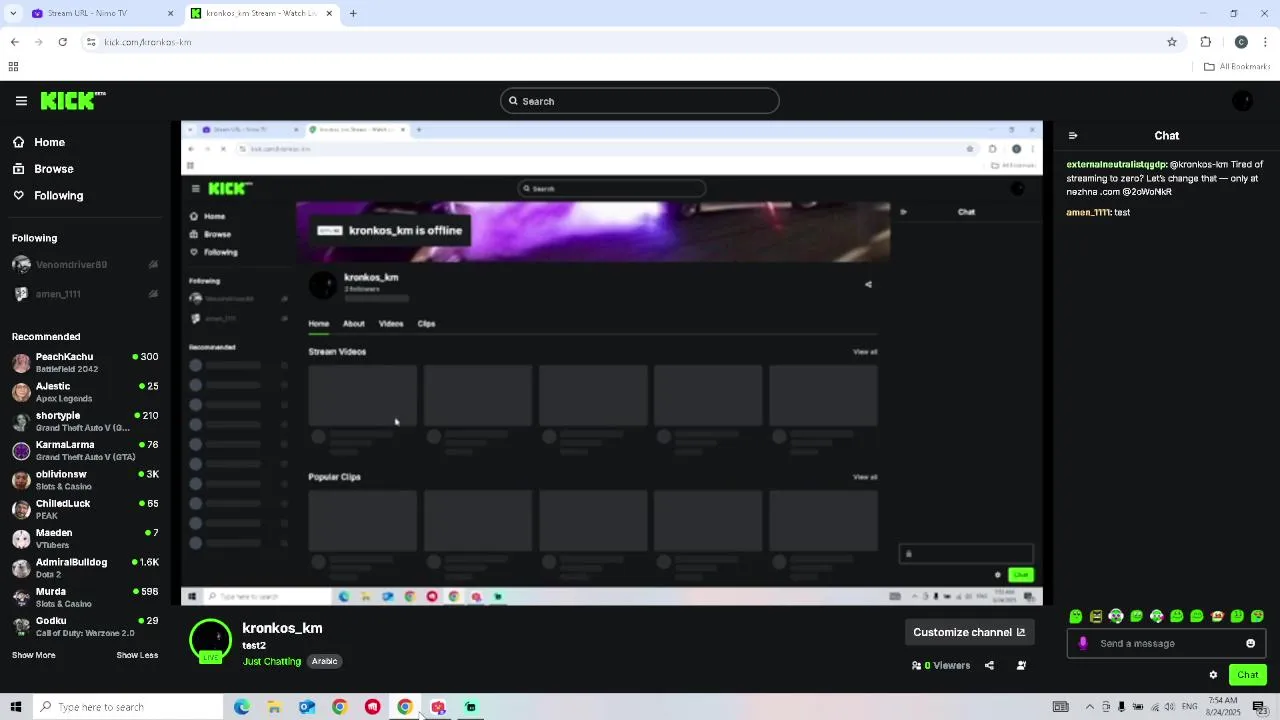Open the ChilledLuck PEAK channel

click(x=85, y=509)
